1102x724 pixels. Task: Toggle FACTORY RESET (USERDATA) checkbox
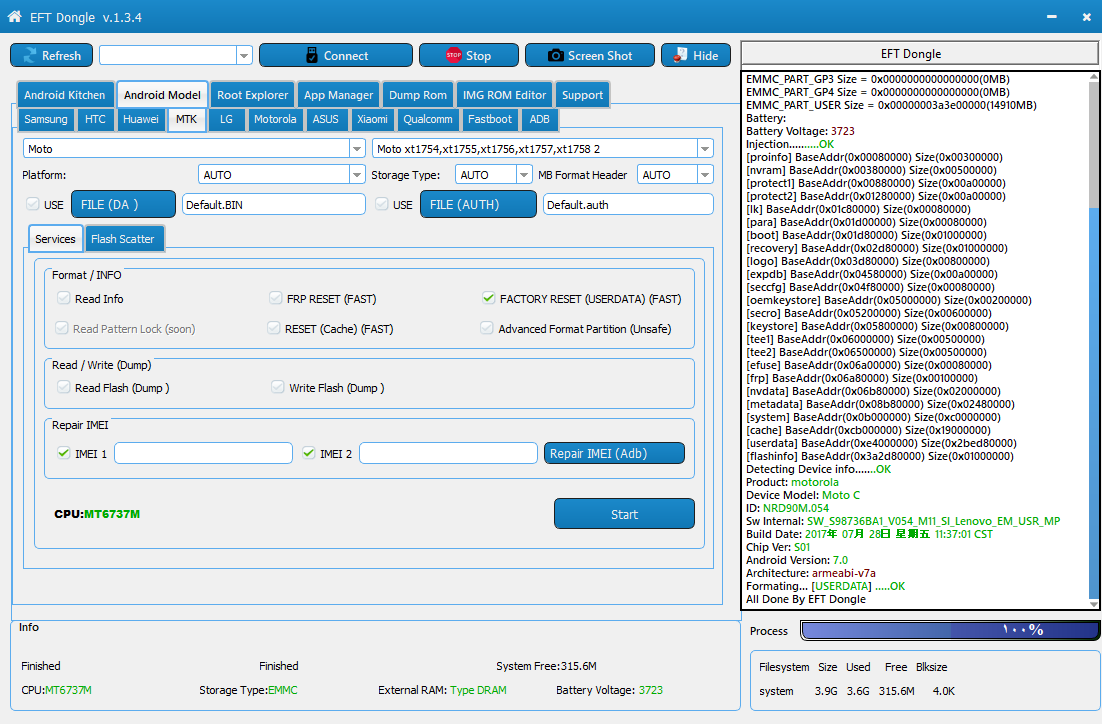coord(488,299)
